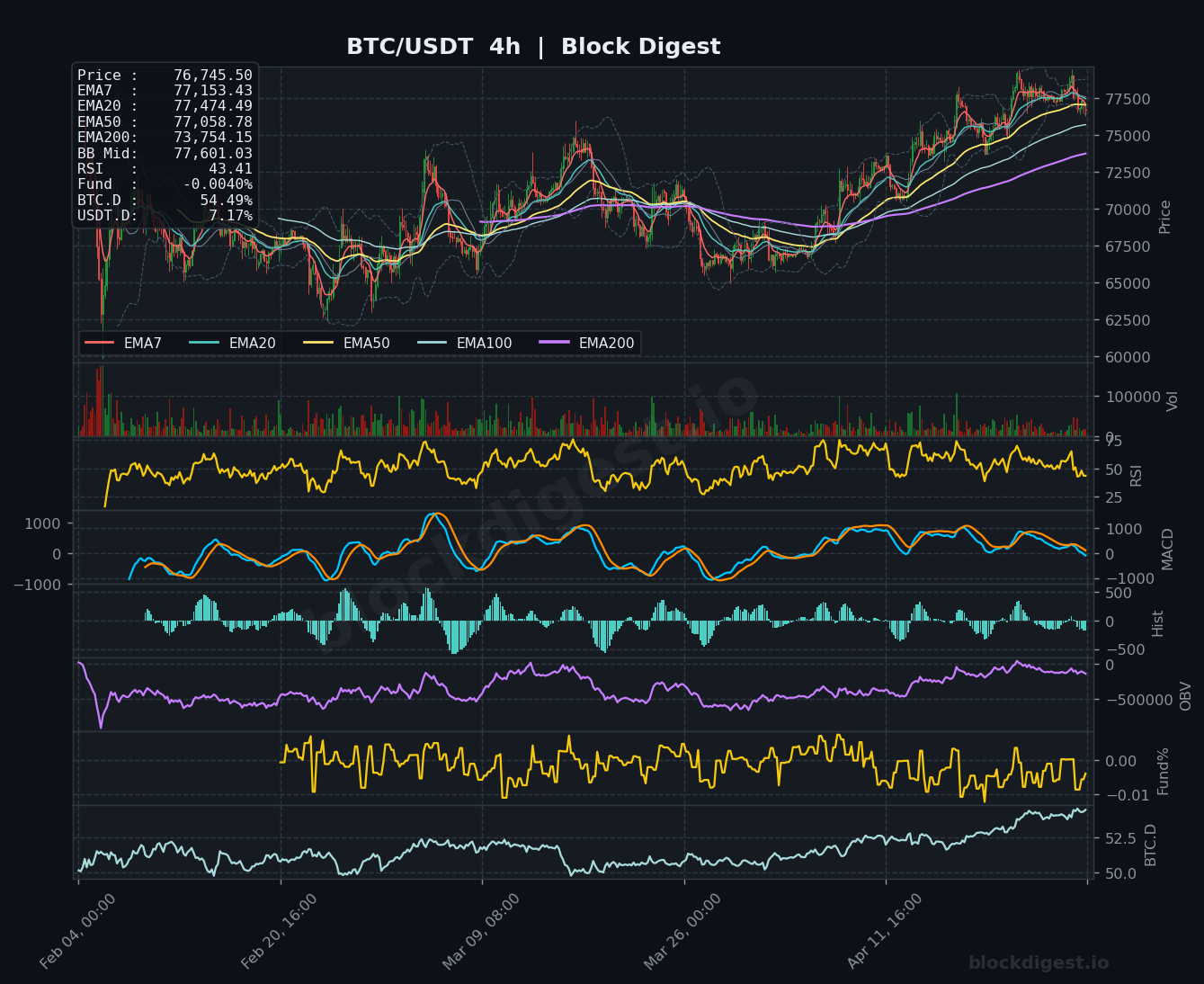Image resolution: width=1204 pixels, height=984 pixels.
Task: Click the Fund% axis label
Action: (x=1163, y=771)
